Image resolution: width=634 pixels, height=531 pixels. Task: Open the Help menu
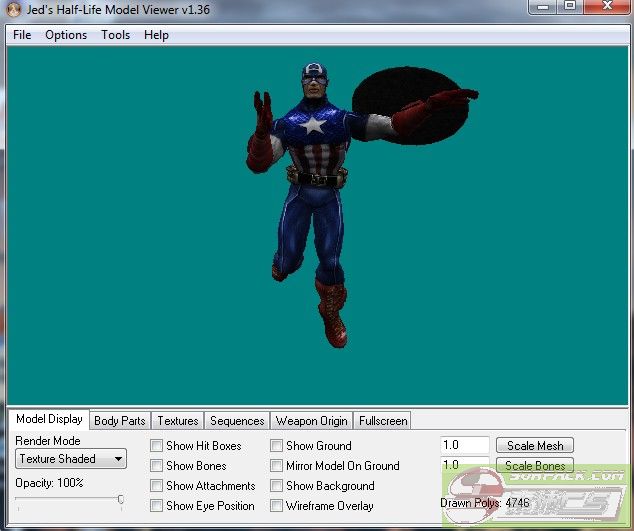tap(156, 35)
